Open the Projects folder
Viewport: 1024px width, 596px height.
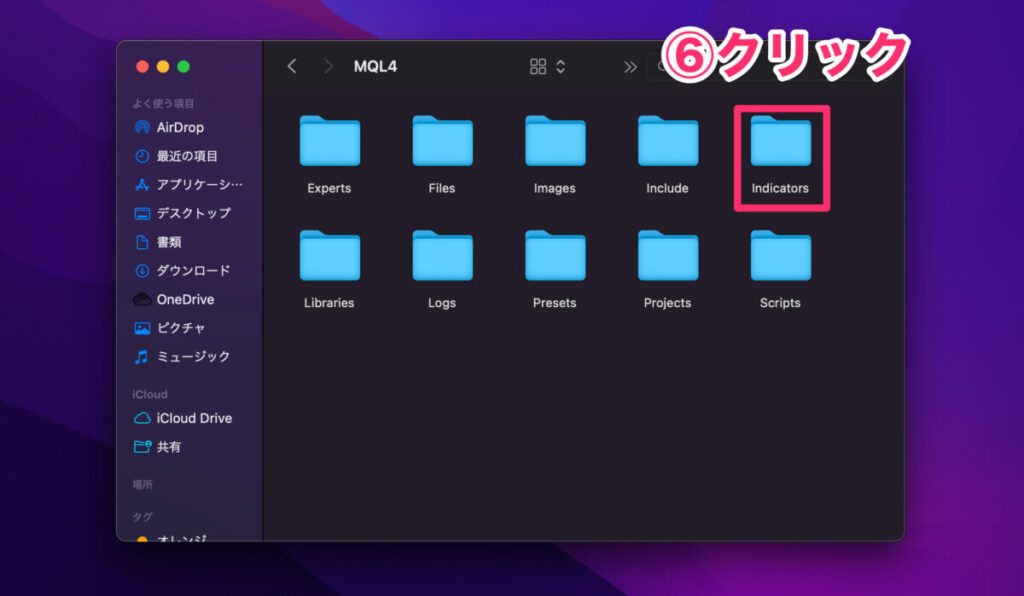tap(667, 256)
